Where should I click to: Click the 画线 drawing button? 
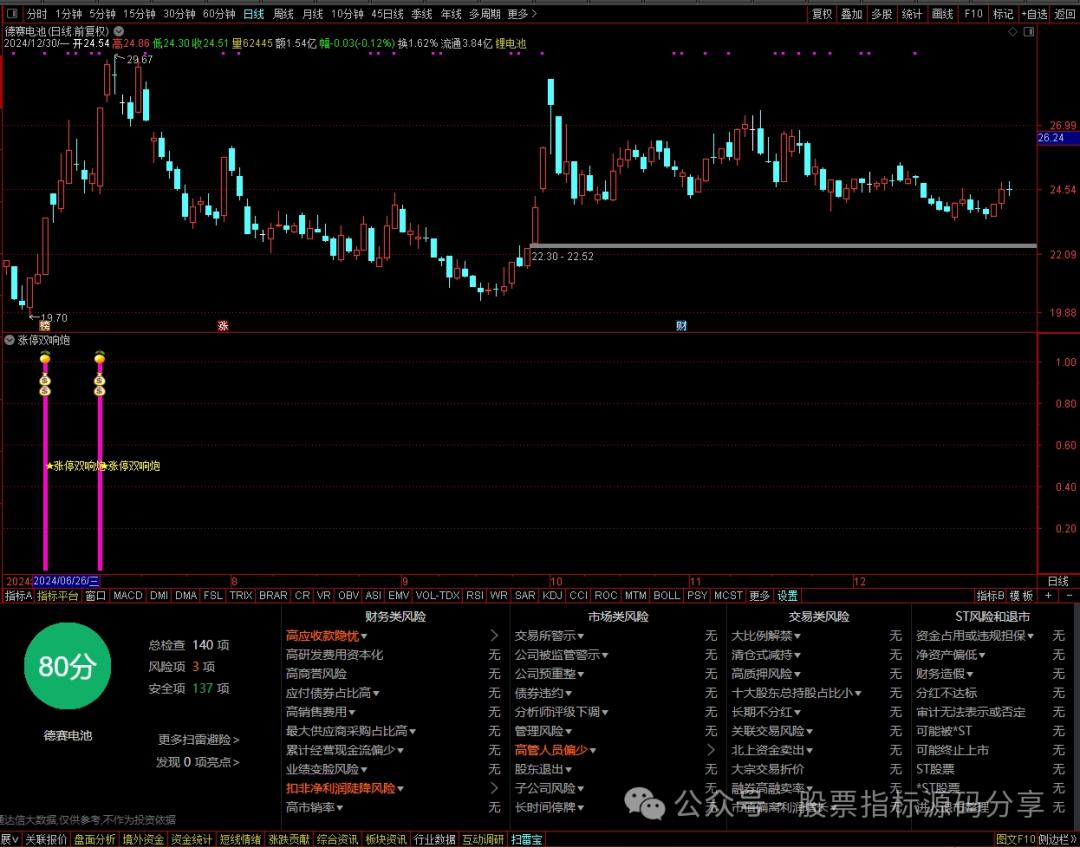coord(942,14)
